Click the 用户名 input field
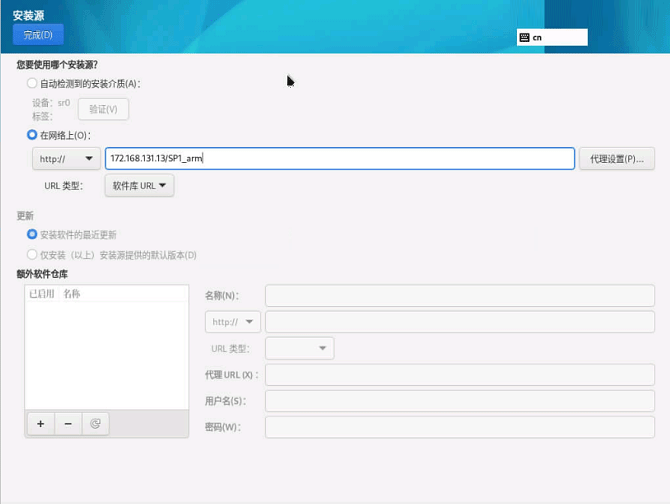670x504 pixels. 459,401
